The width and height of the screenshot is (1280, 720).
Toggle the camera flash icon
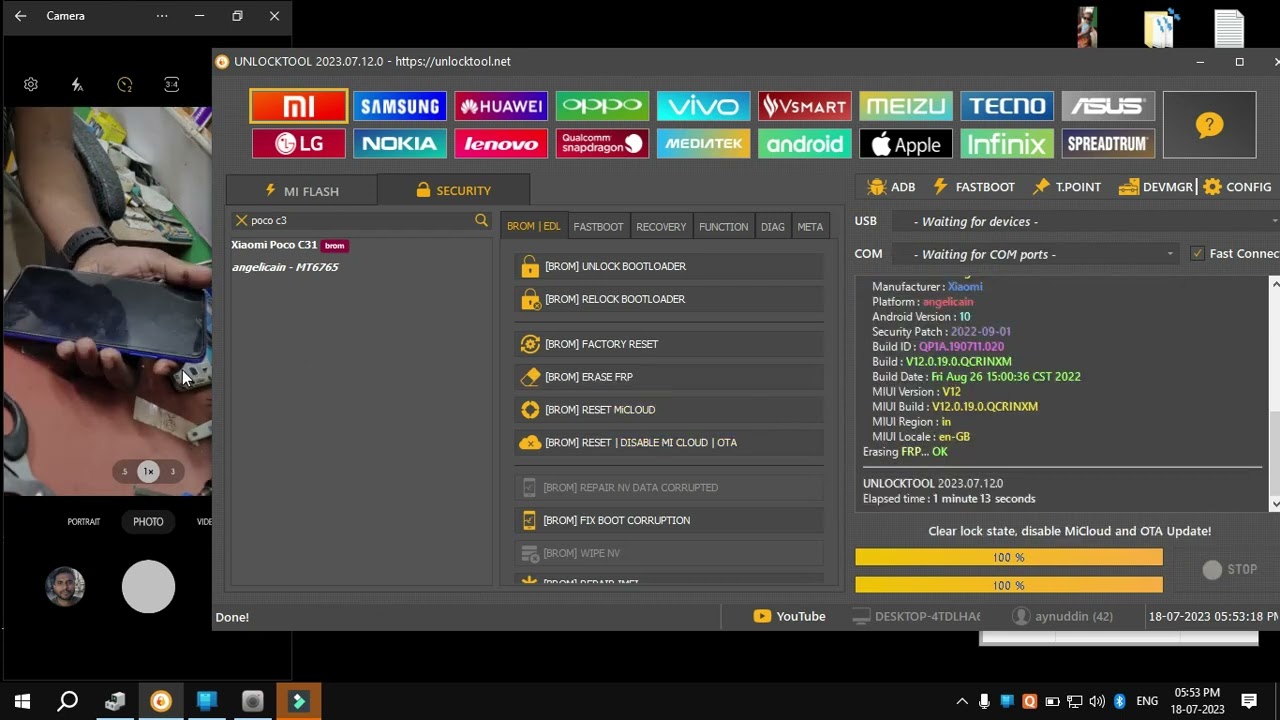[77, 85]
